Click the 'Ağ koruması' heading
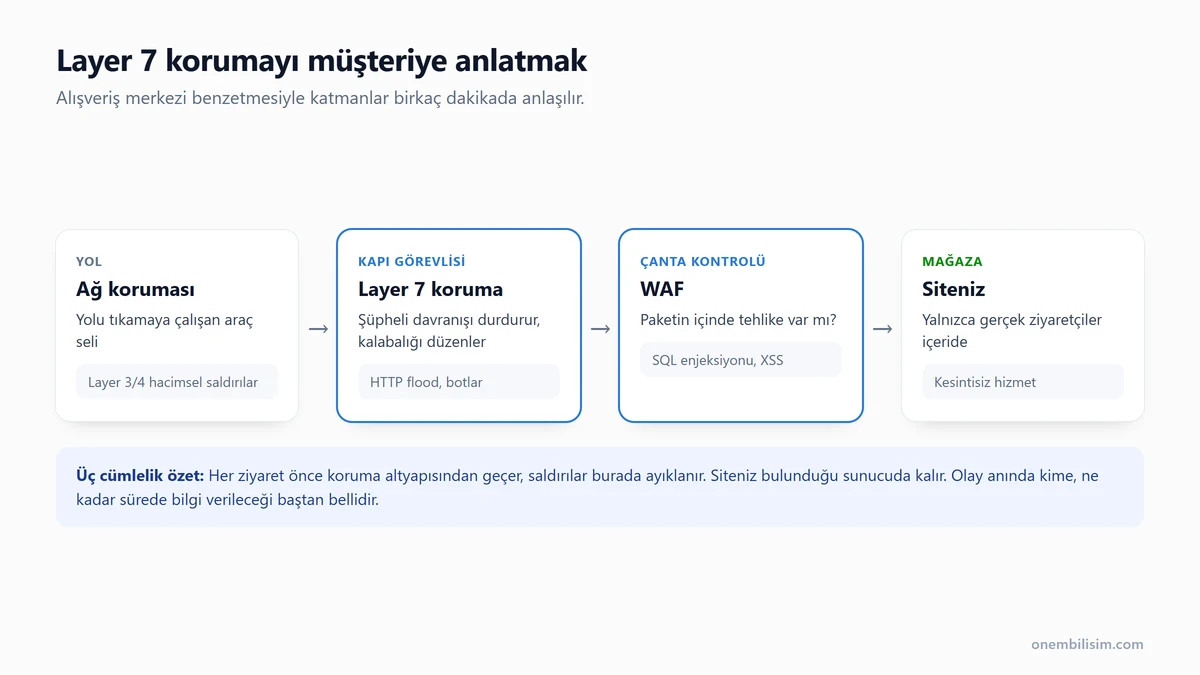The width and height of the screenshot is (1200, 675). pyautogui.click(x=135, y=290)
